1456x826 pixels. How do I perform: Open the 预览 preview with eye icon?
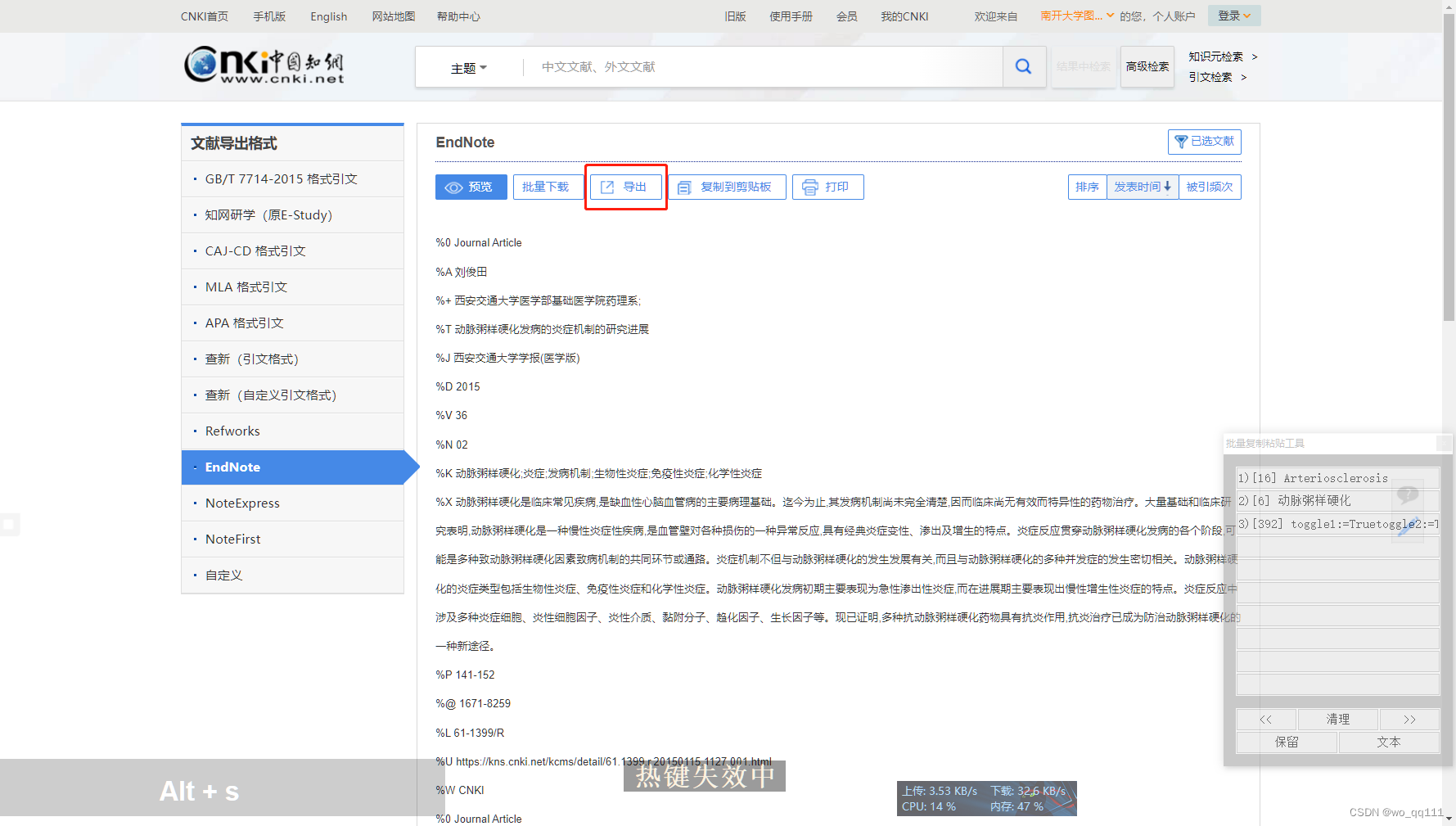click(x=453, y=187)
